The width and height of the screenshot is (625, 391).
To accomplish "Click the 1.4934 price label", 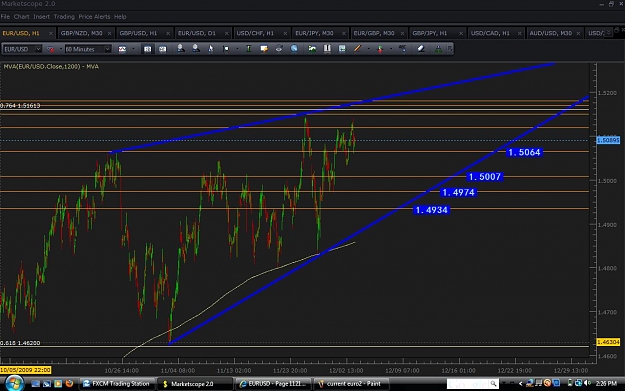I will 432,210.
